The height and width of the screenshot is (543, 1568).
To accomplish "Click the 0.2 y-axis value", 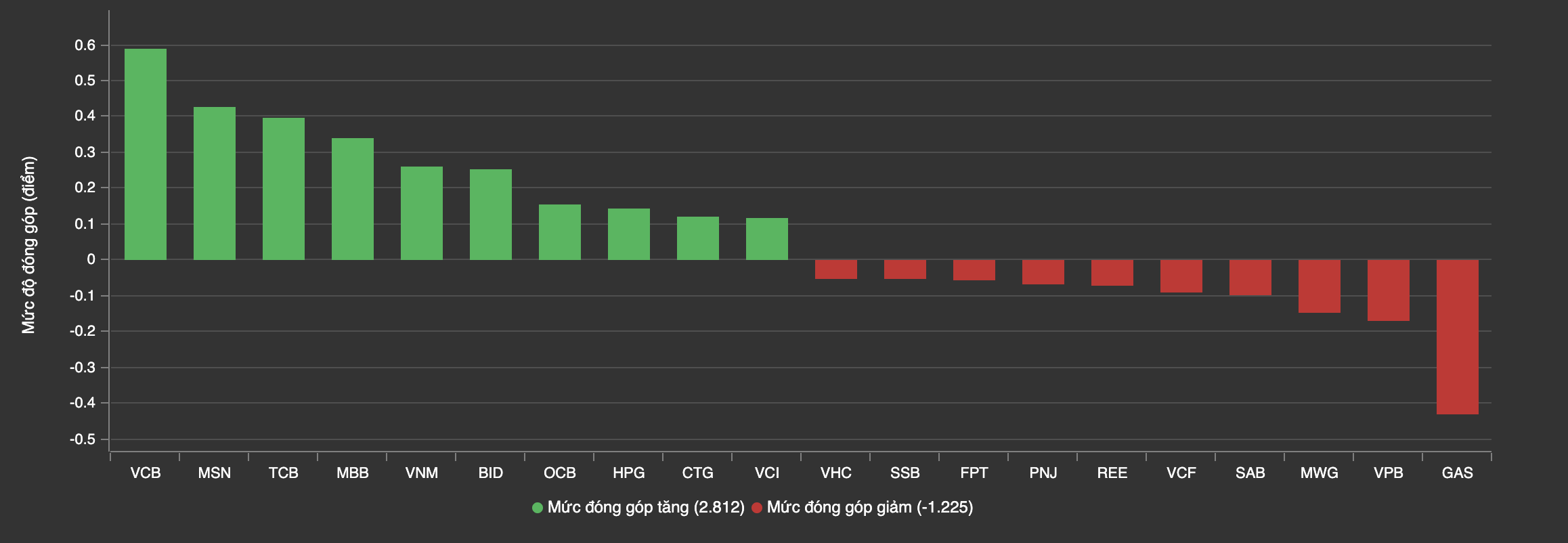I will pos(86,188).
